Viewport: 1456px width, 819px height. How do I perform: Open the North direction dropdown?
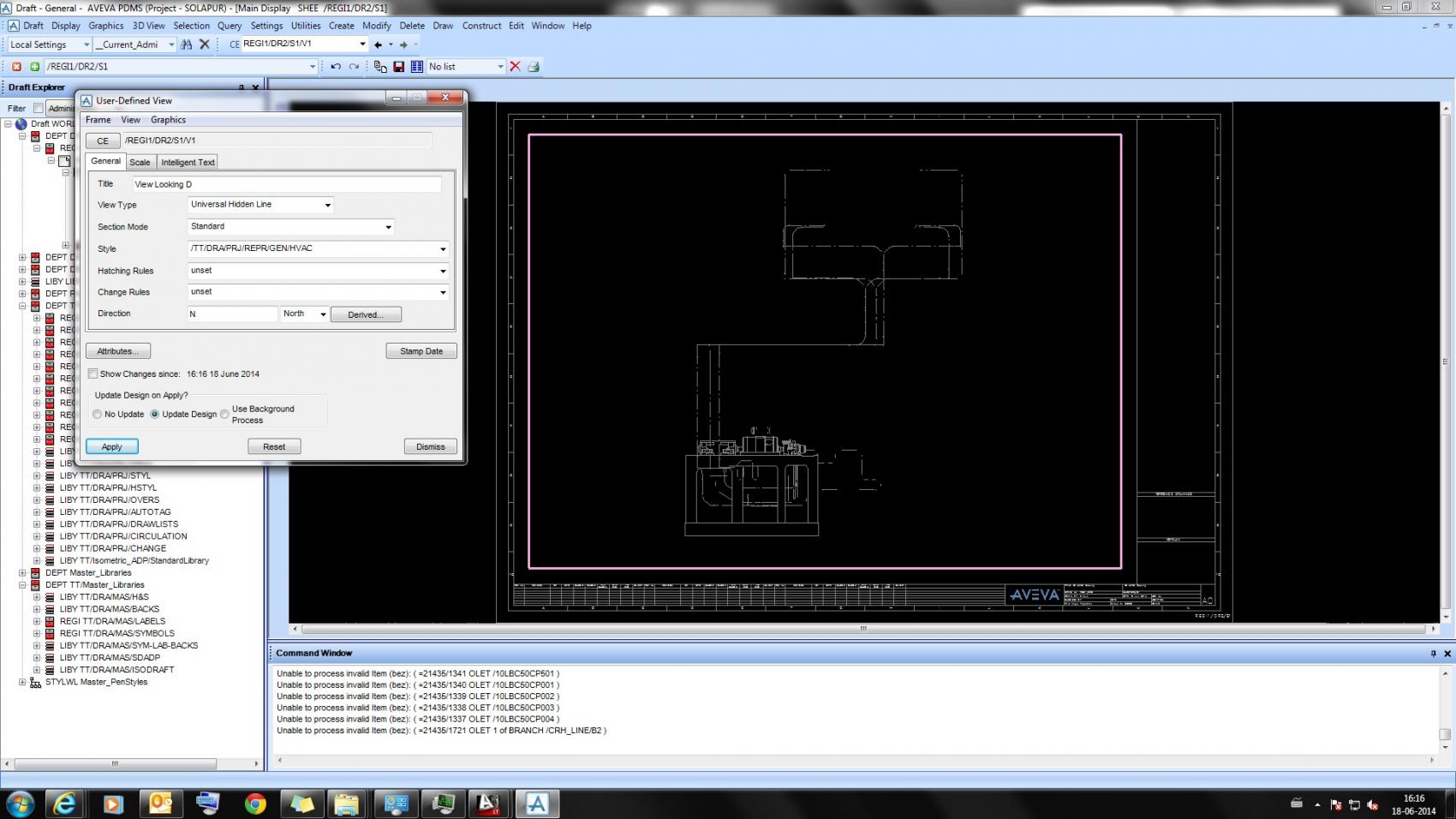(x=323, y=314)
